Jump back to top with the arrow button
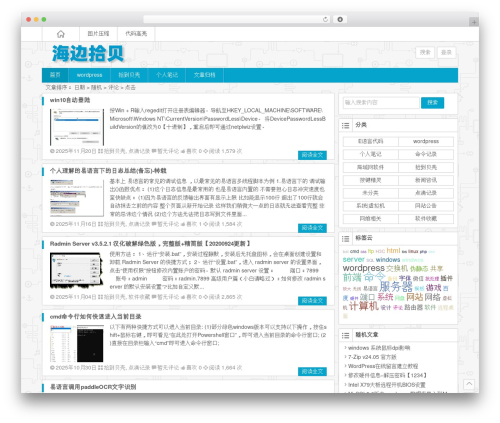The image size is (500, 423). 469,384
